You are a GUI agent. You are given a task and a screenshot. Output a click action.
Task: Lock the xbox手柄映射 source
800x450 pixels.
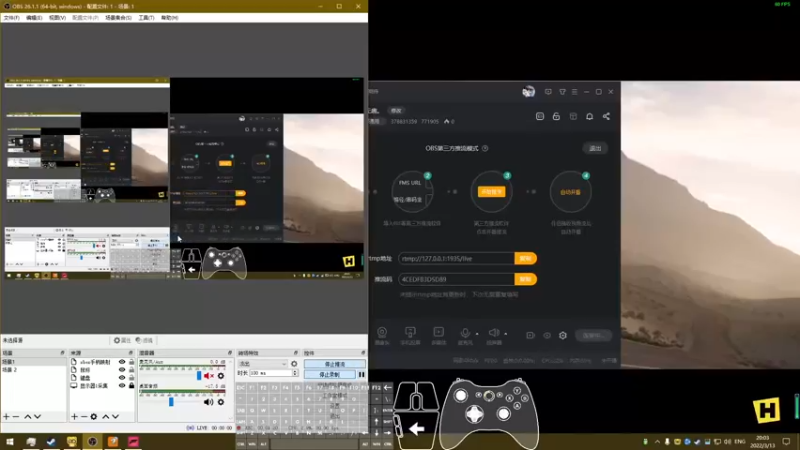[132, 362]
